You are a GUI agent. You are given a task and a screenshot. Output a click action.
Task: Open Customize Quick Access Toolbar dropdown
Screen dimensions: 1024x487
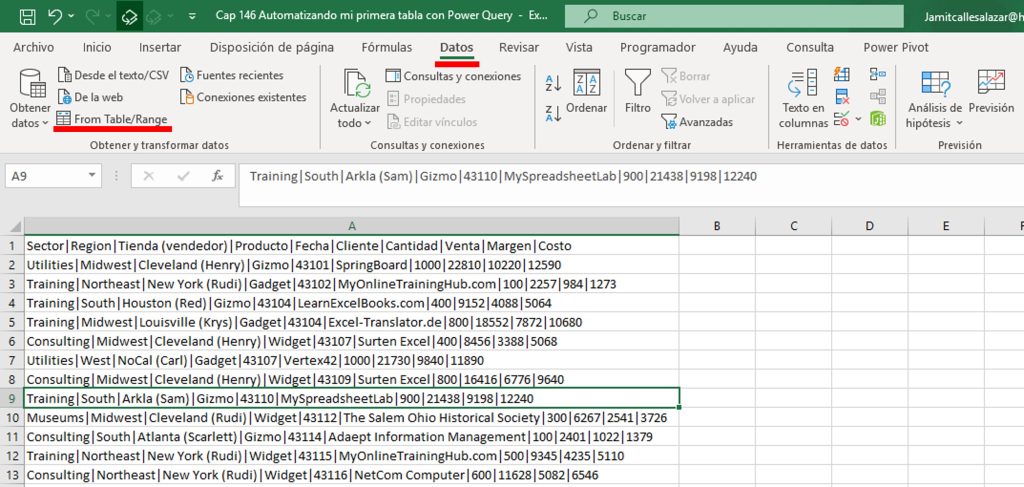click(x=191, y=16)
